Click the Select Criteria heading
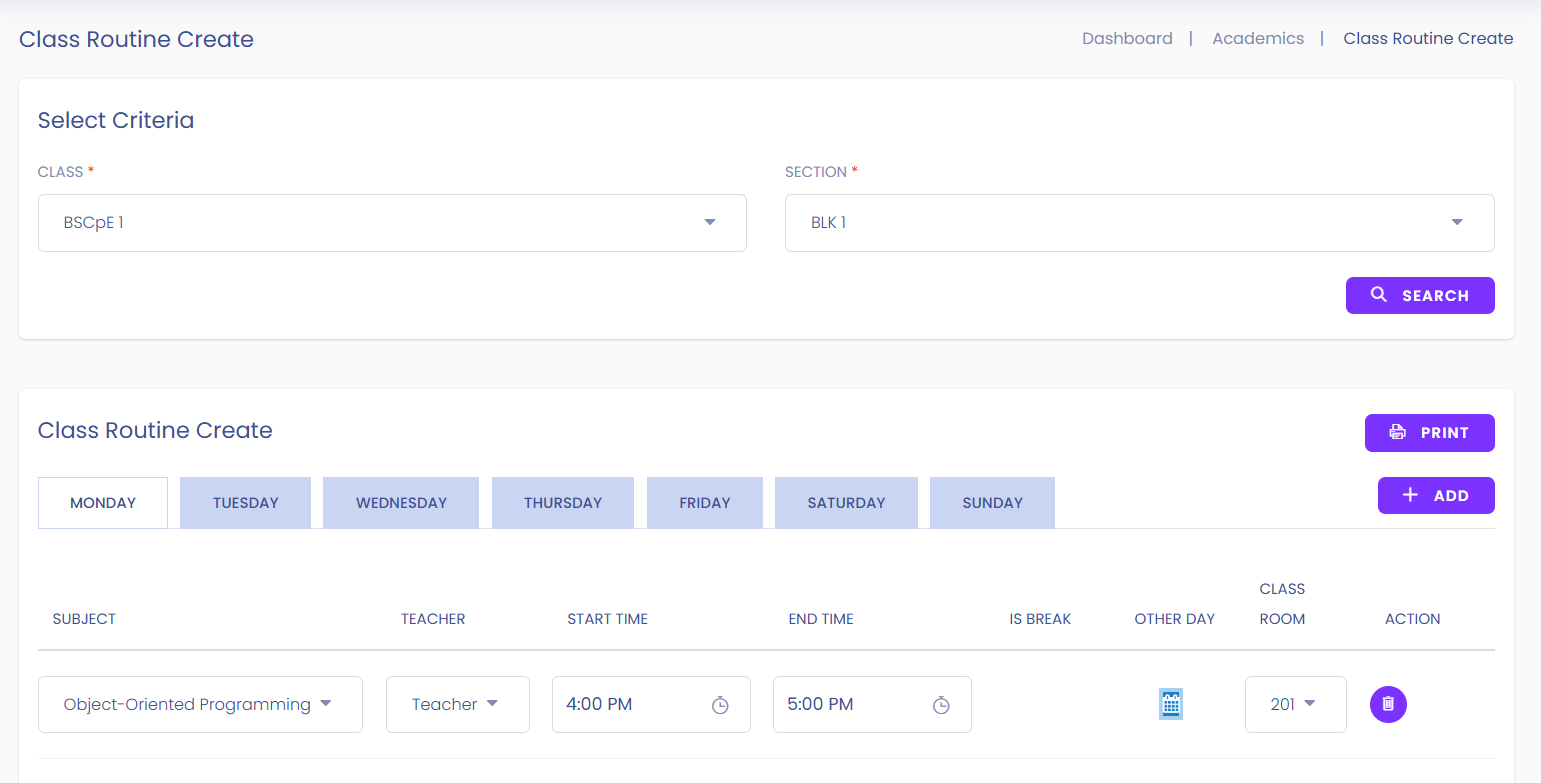Screen dimensions: 1541x783 click(x=116, y=120)
